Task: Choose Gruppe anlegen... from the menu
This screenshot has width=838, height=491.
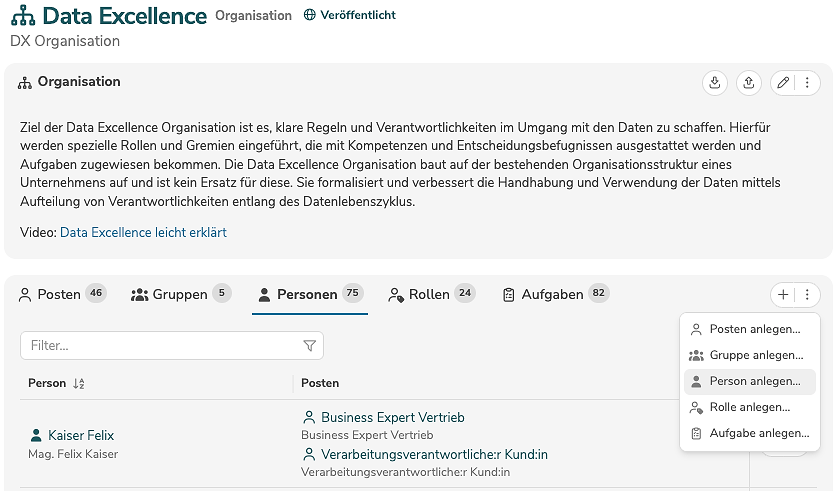Action: point(750,355)
